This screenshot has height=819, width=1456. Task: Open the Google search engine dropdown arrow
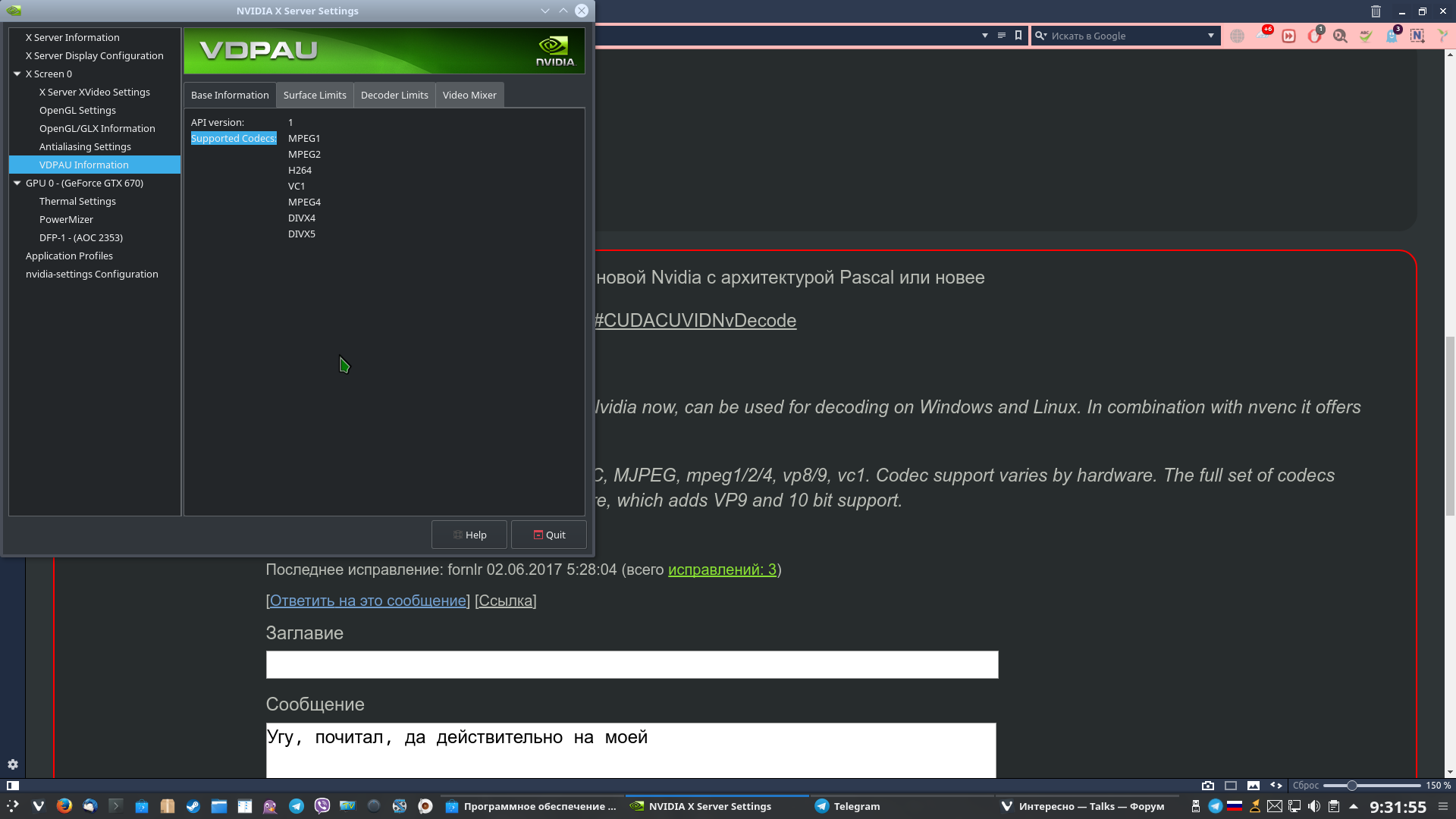[1210, 36]
